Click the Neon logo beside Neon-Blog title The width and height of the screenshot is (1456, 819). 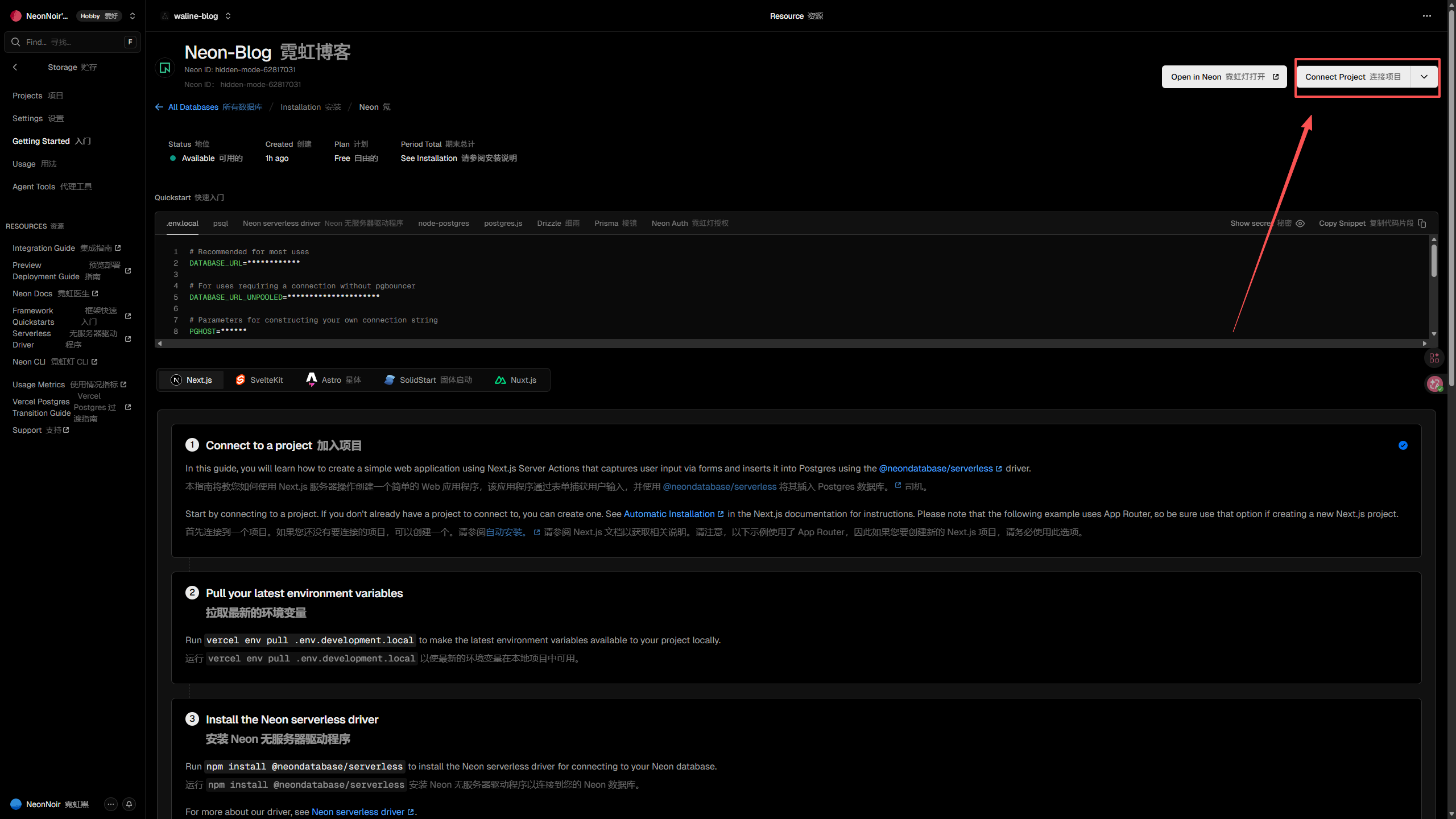(x=165, y=68)
